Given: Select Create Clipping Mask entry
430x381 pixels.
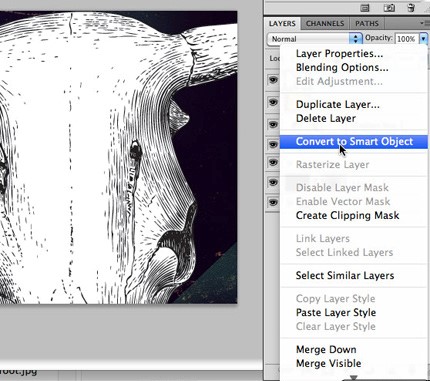Looking at the screenshot, I should click(x=354, y=215).
